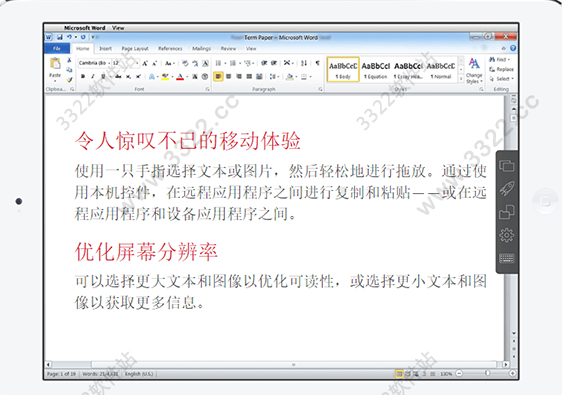Screen dimensions: 562x395
Task: Switch to the Page Layout tab
Action: pyautogui.click(x=135, y=48)
